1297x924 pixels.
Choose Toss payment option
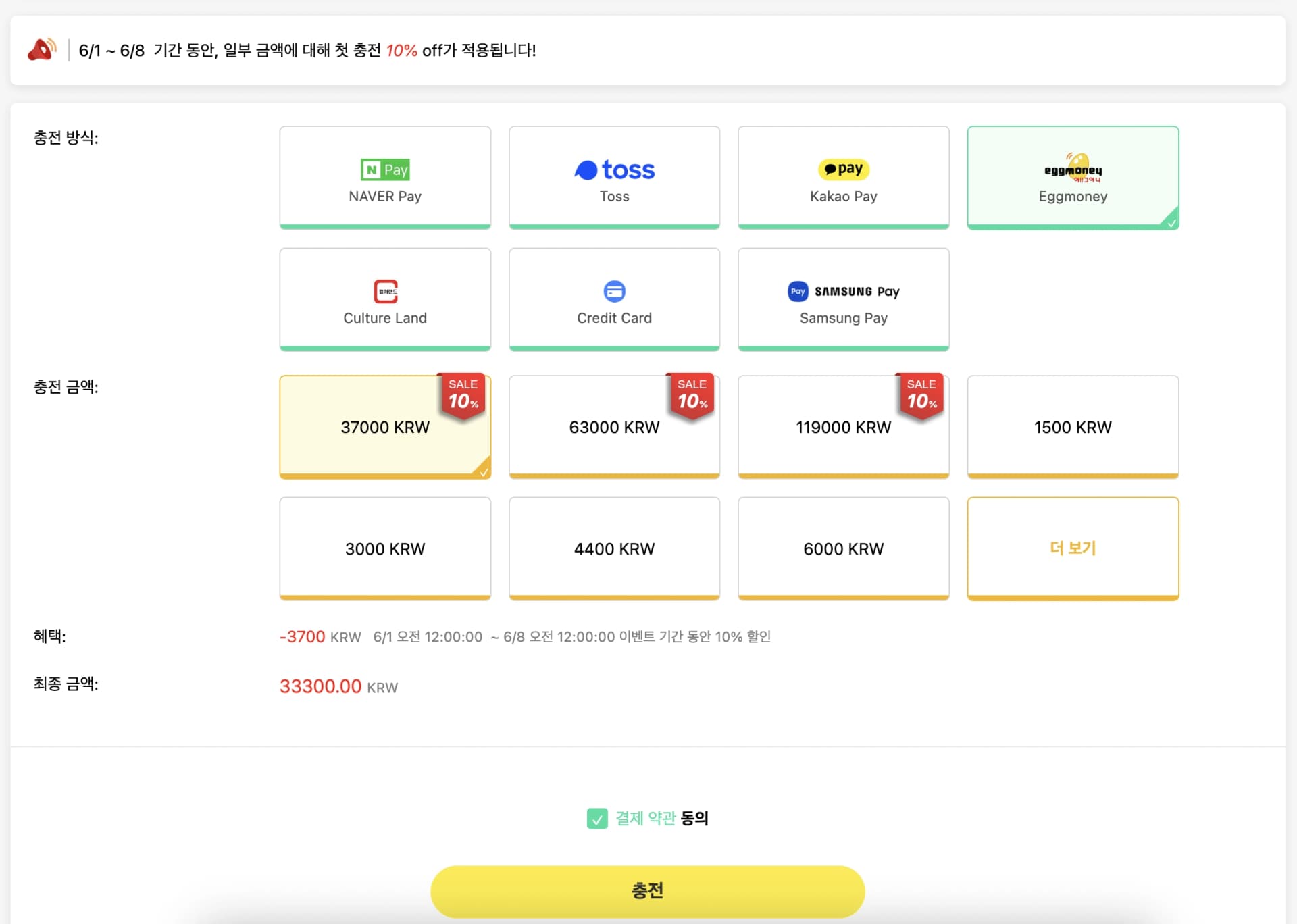pyautogui.click(x=614, y=177)
